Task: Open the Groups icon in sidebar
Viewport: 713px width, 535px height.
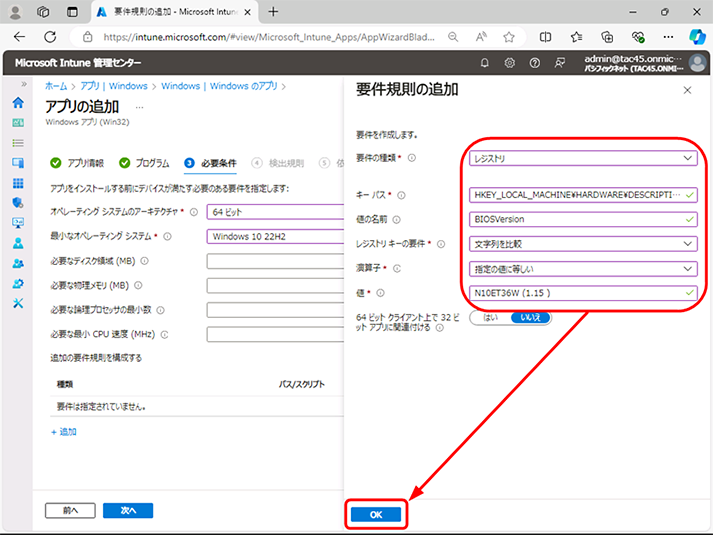Action: 18,263
